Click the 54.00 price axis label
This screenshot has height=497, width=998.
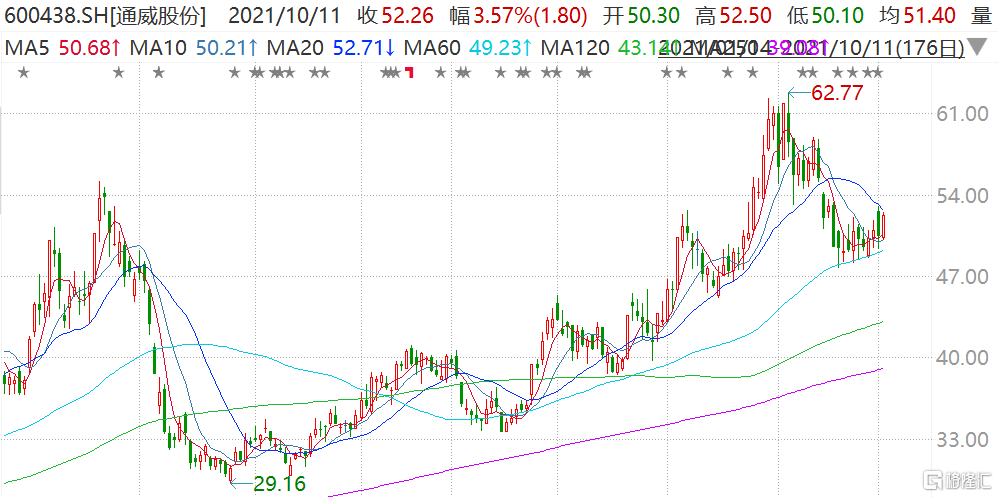point(962,195)
